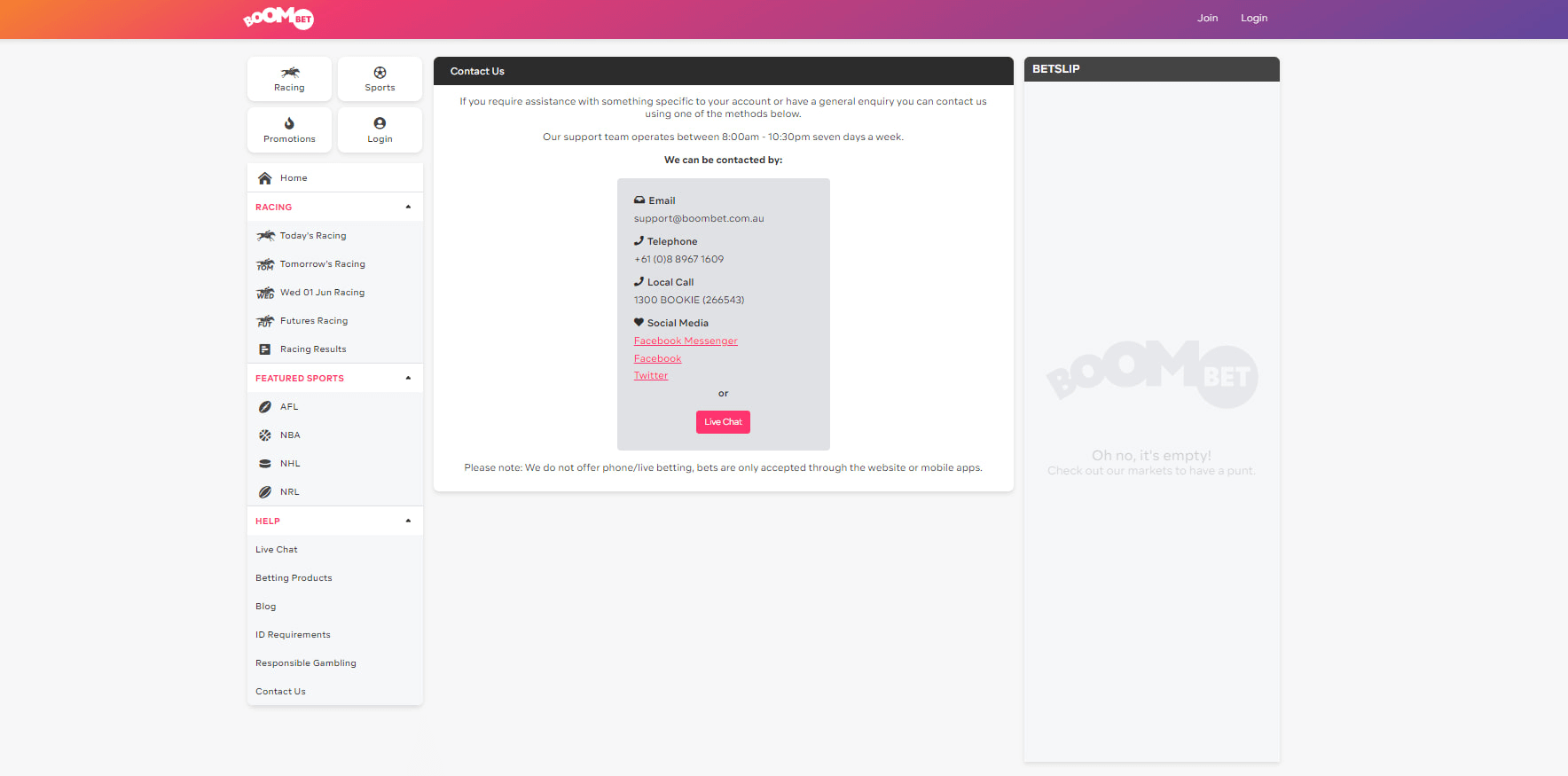Click the Email envelope icon
Image resolution: width=1568 pixels, height=776 pixels.
(x=639, y=200)
